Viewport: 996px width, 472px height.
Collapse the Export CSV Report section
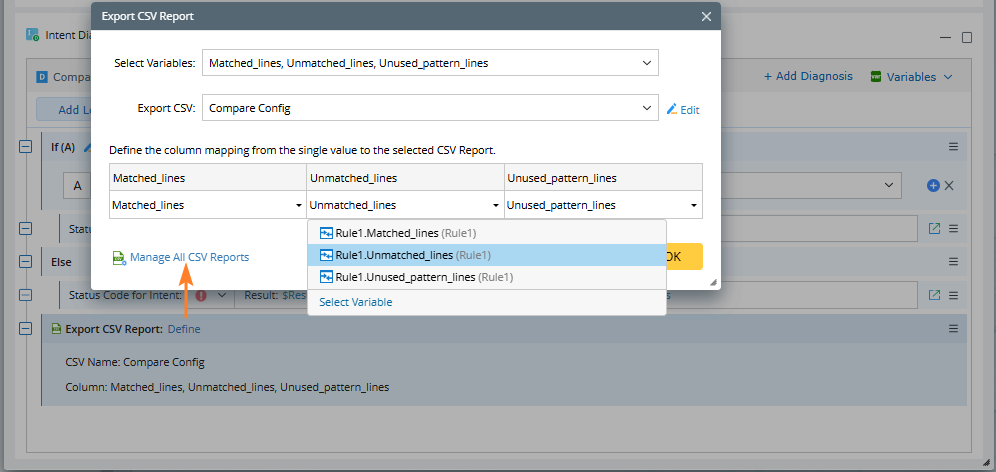(26, 328)
